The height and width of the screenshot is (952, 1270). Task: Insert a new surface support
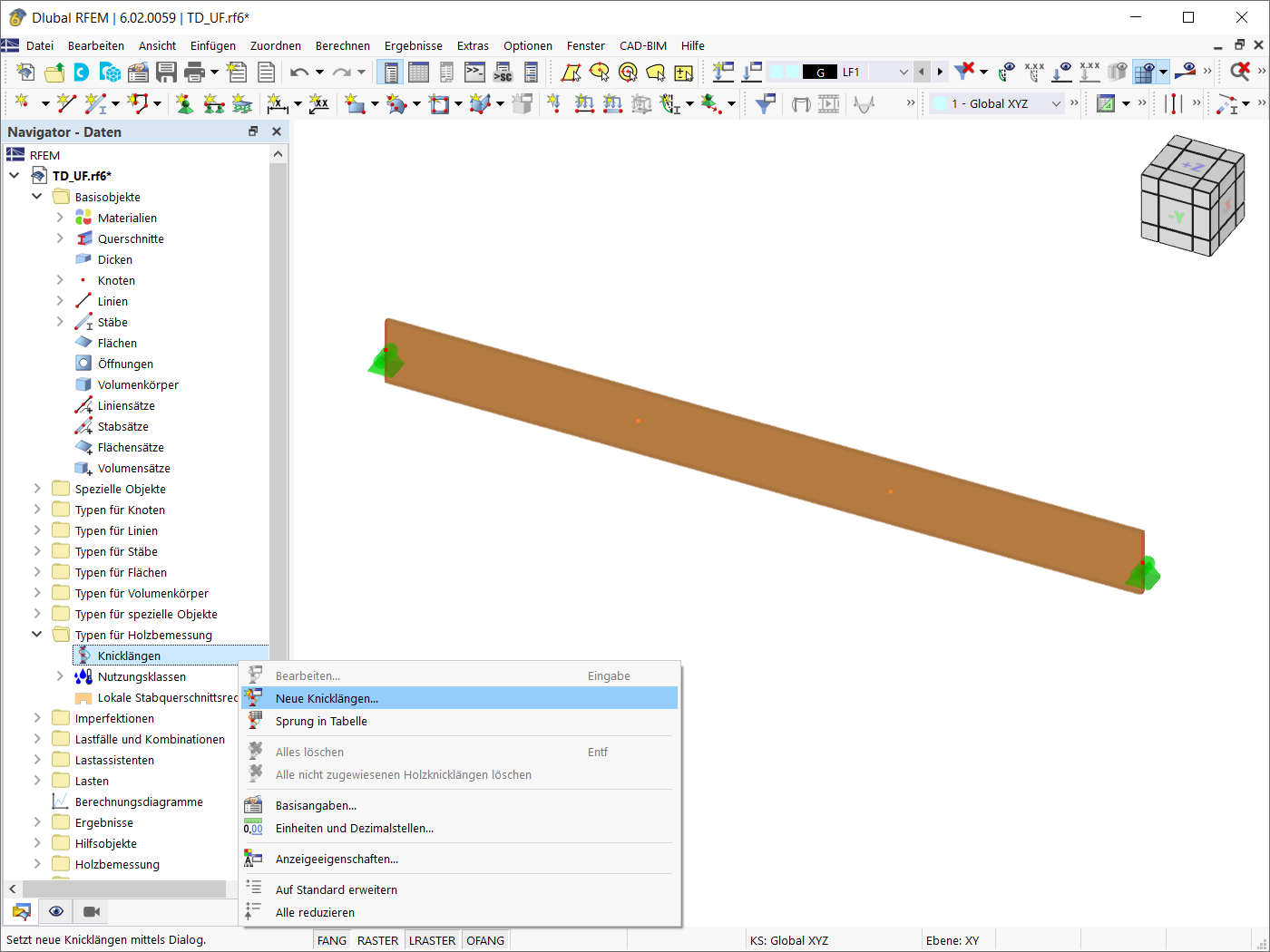click(x=241, y=103)
